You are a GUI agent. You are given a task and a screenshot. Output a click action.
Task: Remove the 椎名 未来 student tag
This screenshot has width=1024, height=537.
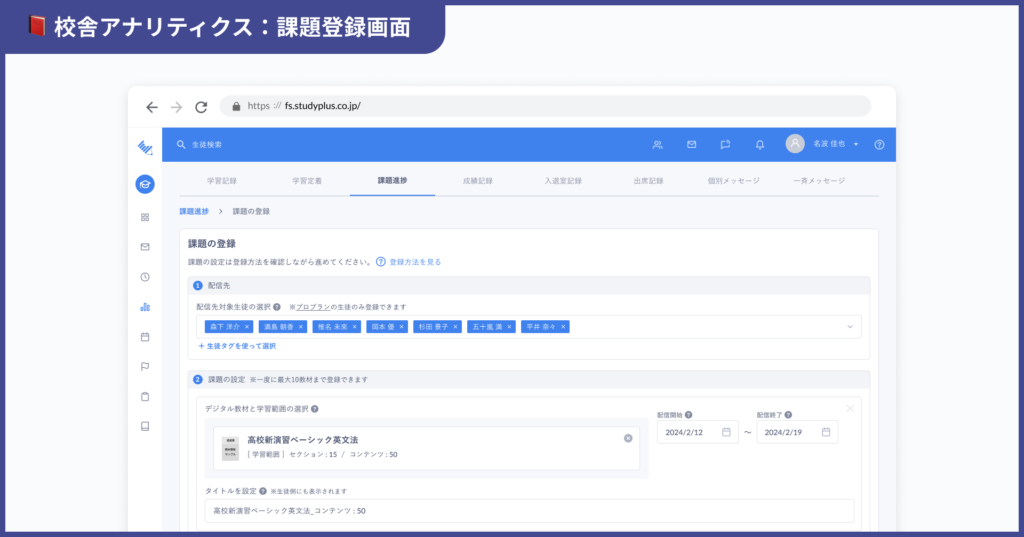click(355, 327)
